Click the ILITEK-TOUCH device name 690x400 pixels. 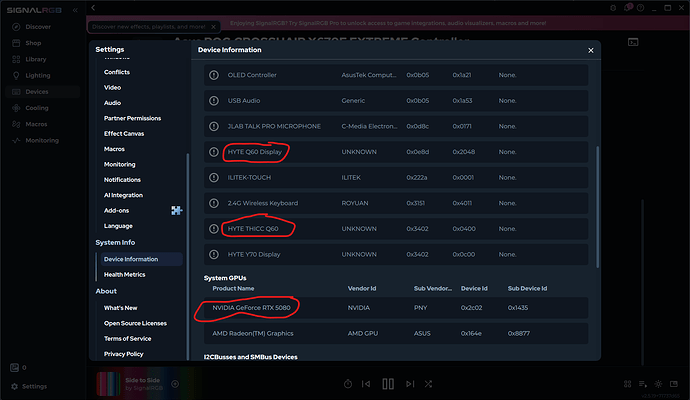[249, 178]
